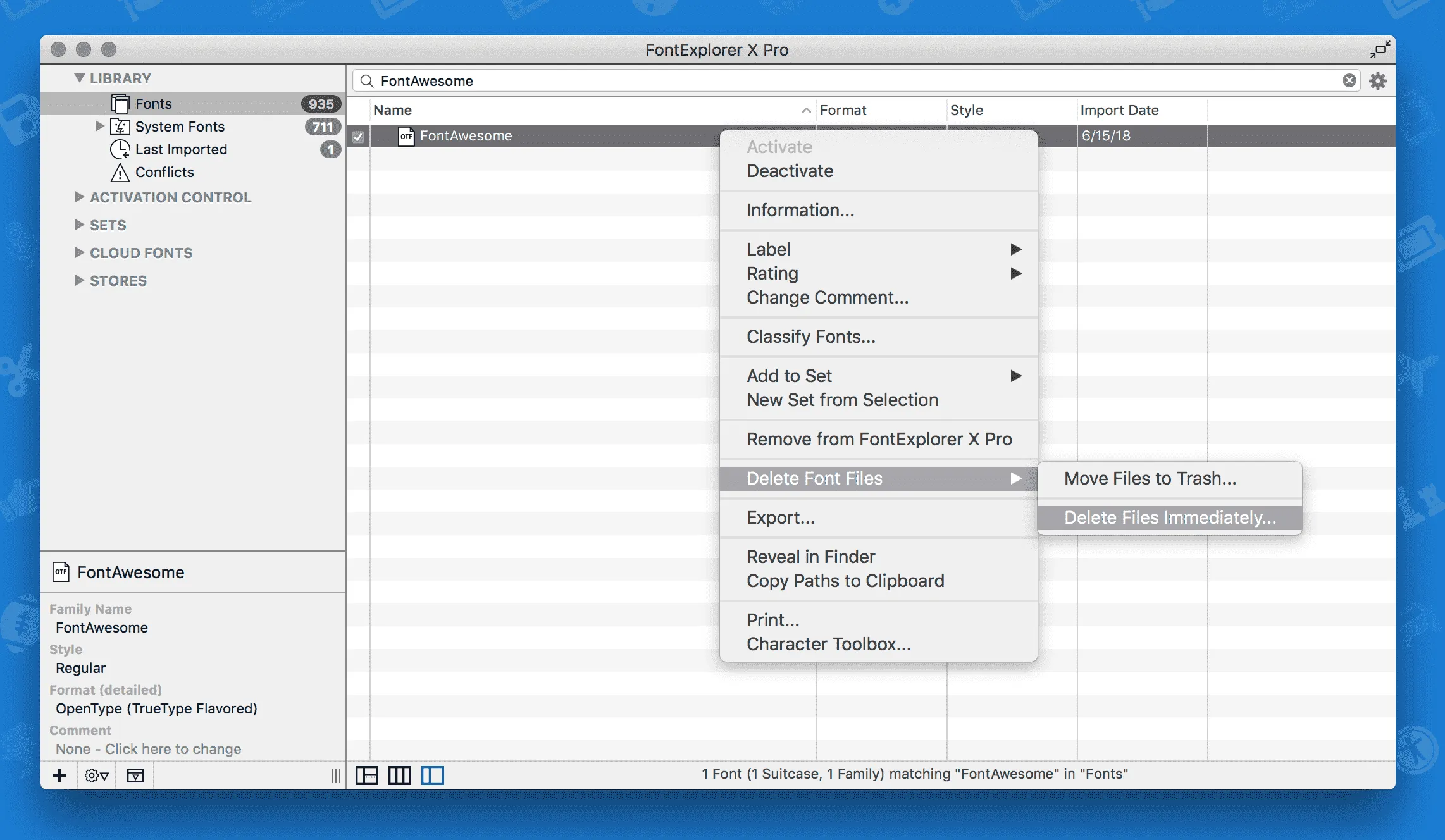Uncheck the FontAwesome font activation checkbox
This screenshot has height=840, width=1445.
pos(358,136)
